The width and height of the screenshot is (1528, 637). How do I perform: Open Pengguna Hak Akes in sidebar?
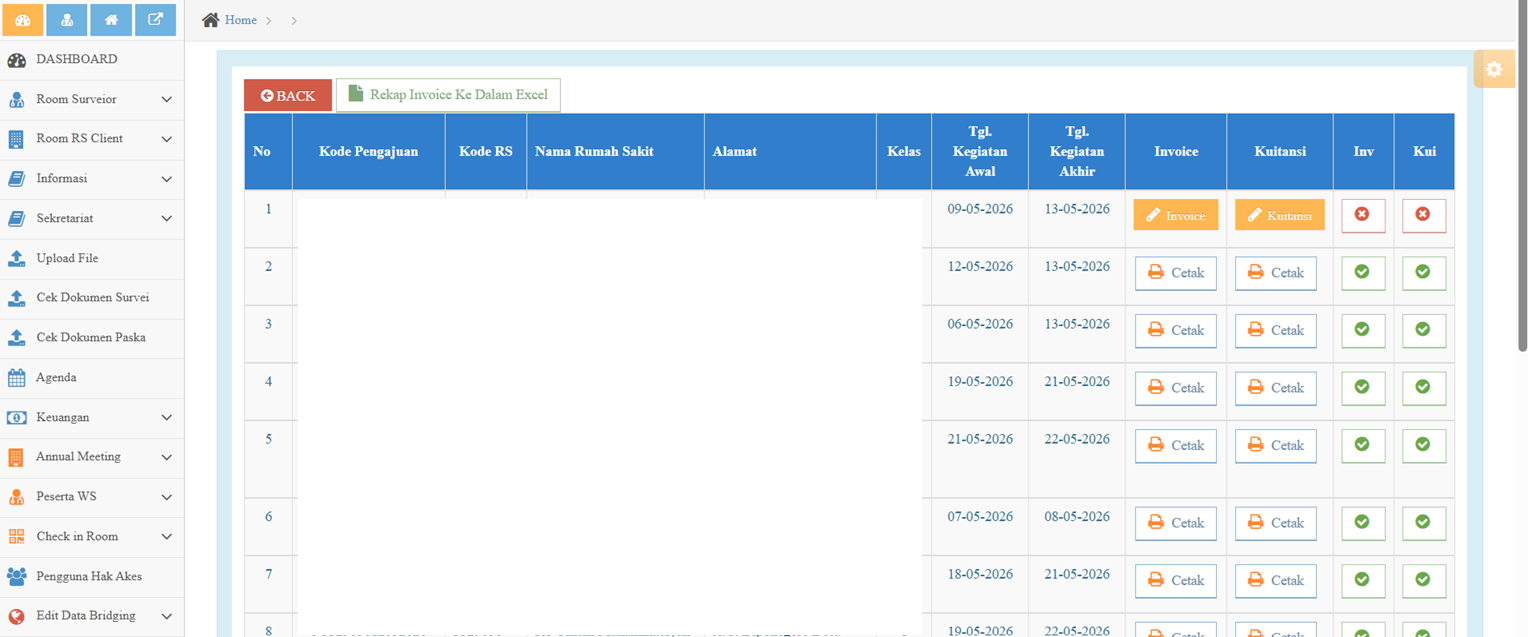tap(92, 577)
